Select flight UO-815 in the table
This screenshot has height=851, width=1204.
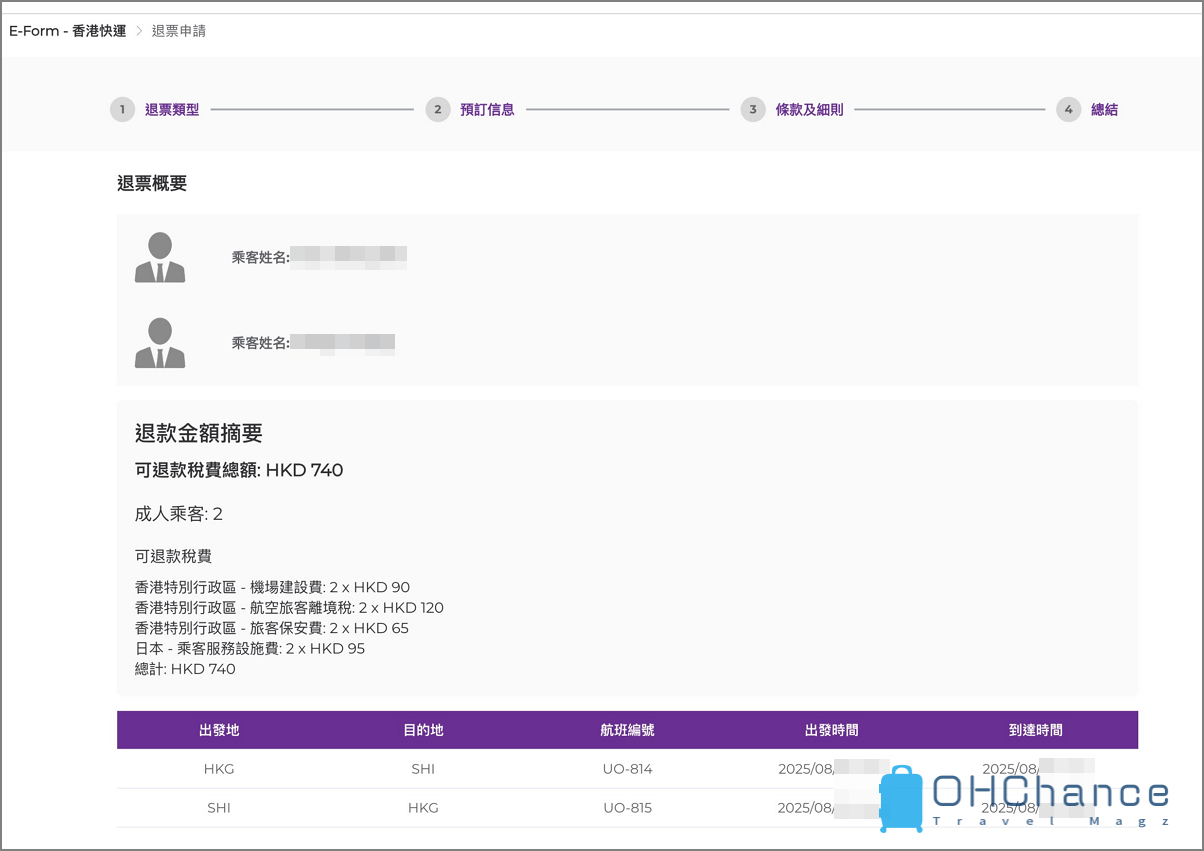[627, 807]
